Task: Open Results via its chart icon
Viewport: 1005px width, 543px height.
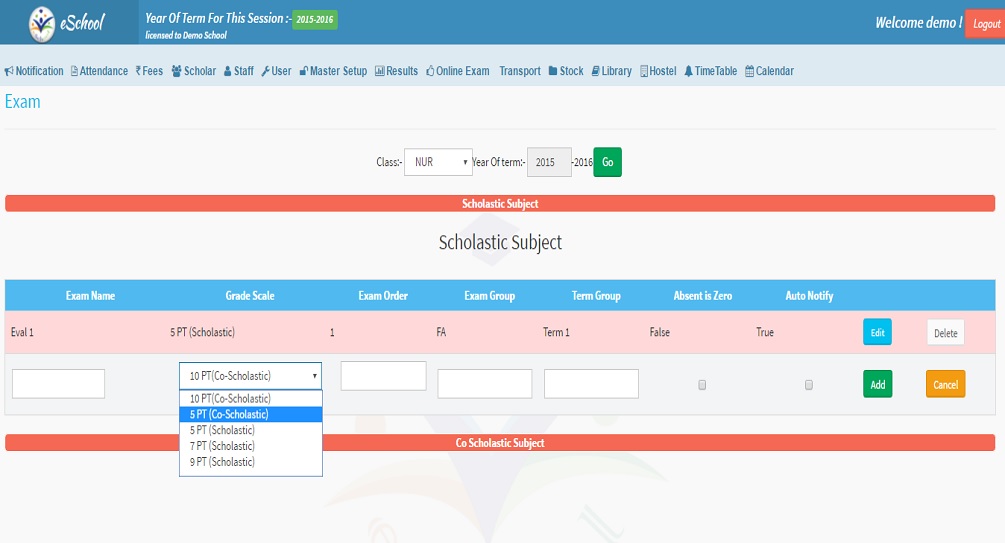Action: (x=379, y=71)
